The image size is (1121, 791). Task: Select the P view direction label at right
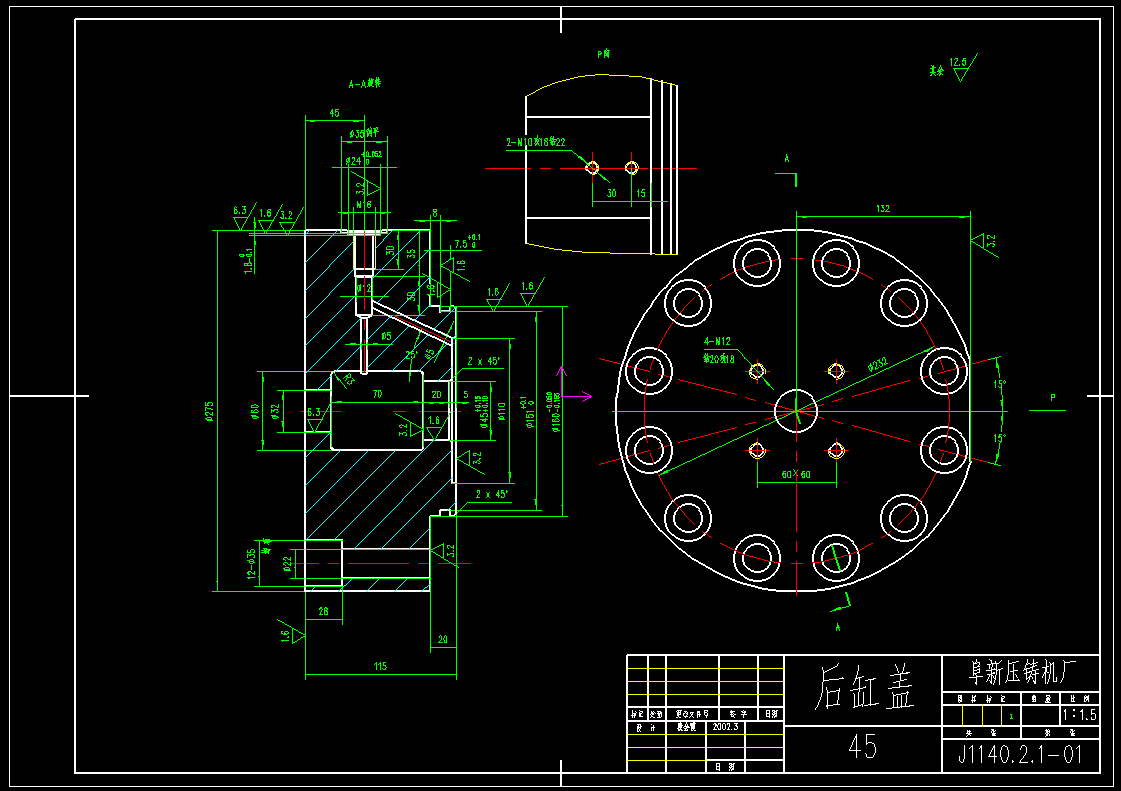tap(1052, 398)
